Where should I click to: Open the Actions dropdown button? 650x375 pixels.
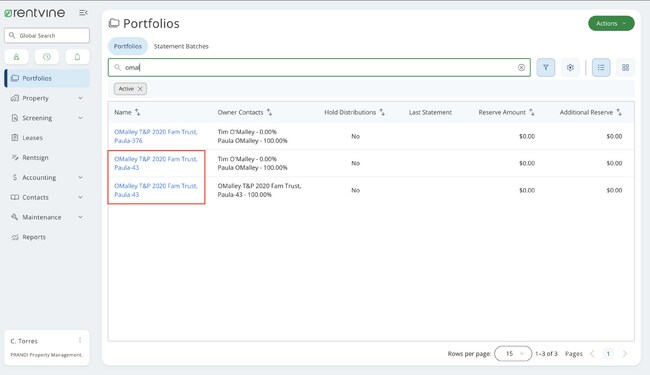611,24
